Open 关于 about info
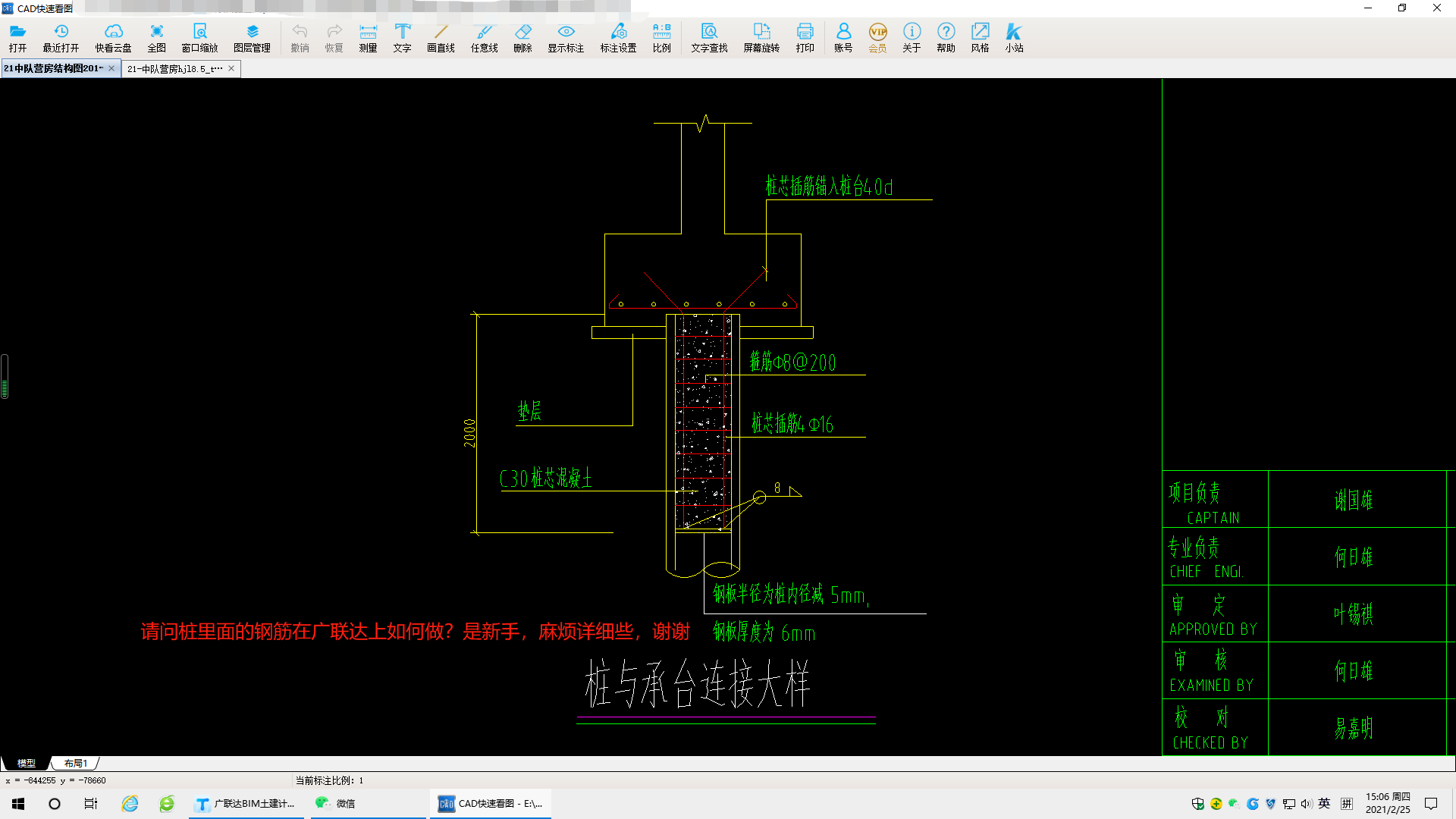1456x819 pixels. [912, 37]
